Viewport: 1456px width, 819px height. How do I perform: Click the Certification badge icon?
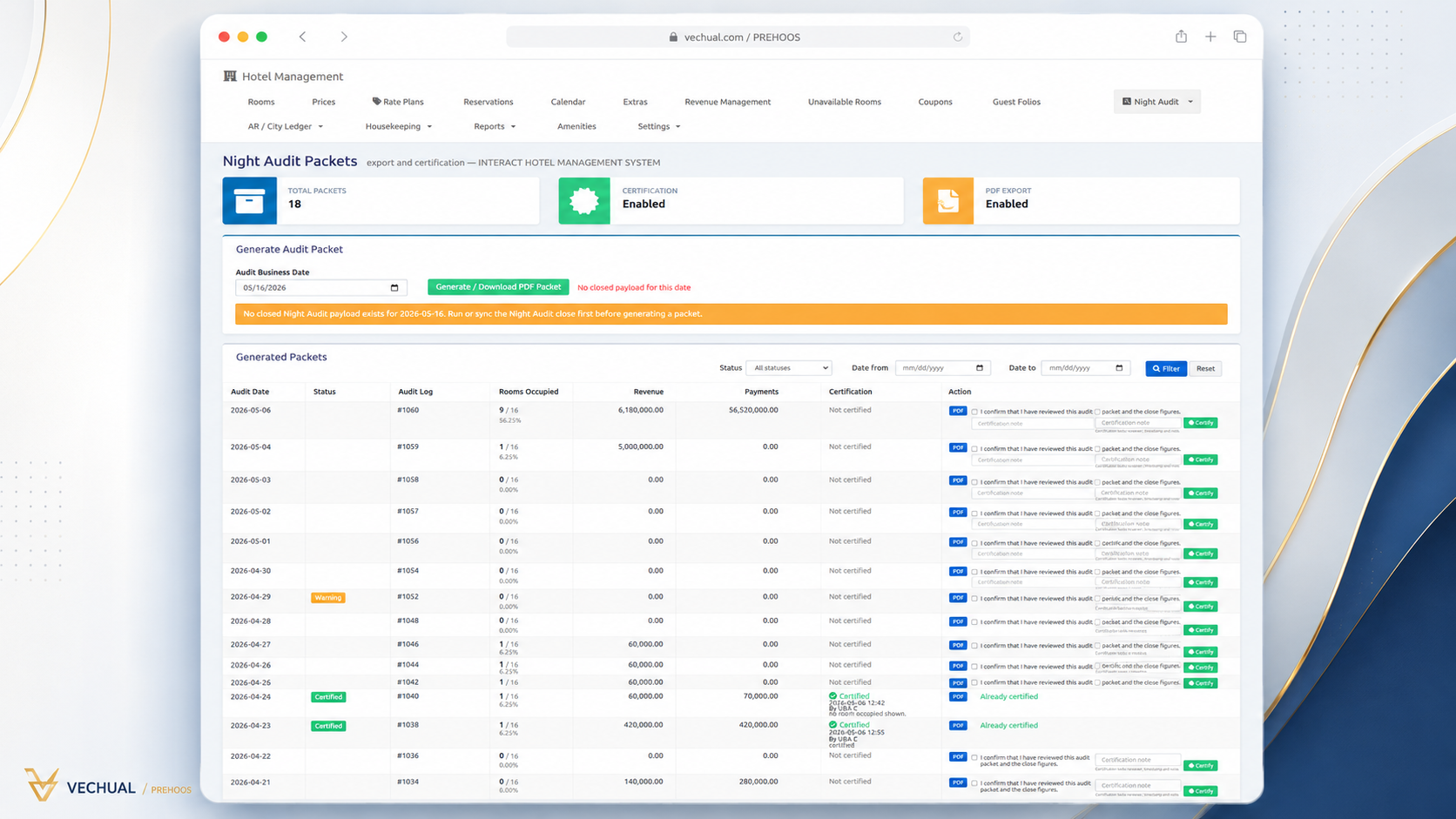pos(583,201)
